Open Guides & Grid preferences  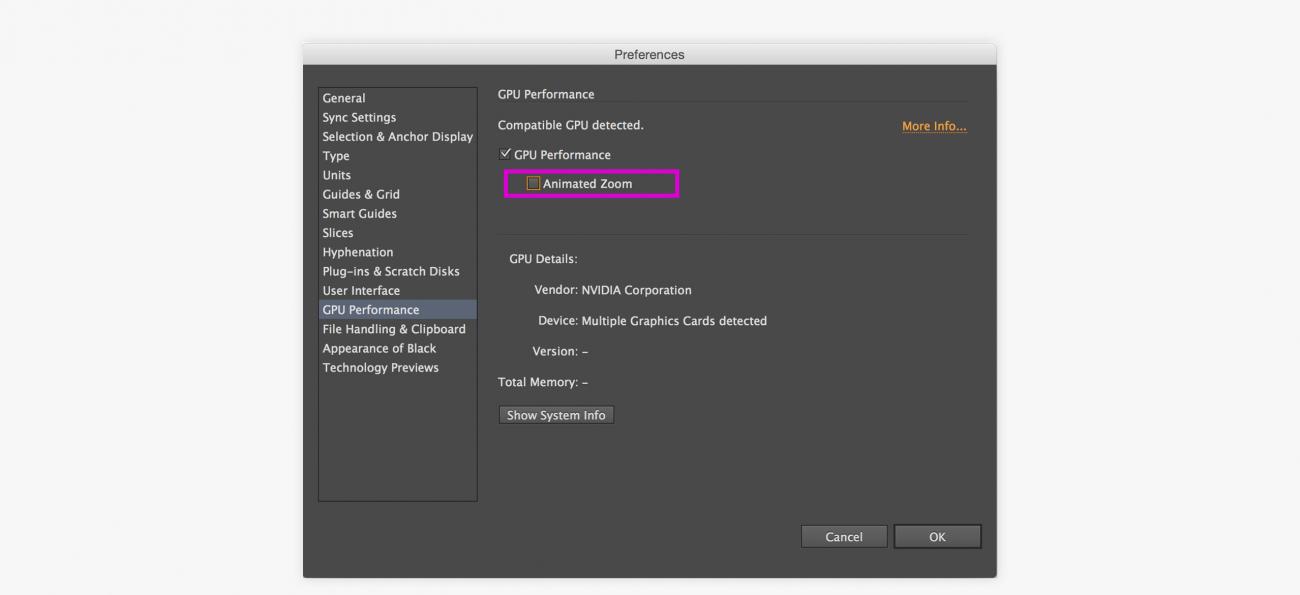pos(397,194)
